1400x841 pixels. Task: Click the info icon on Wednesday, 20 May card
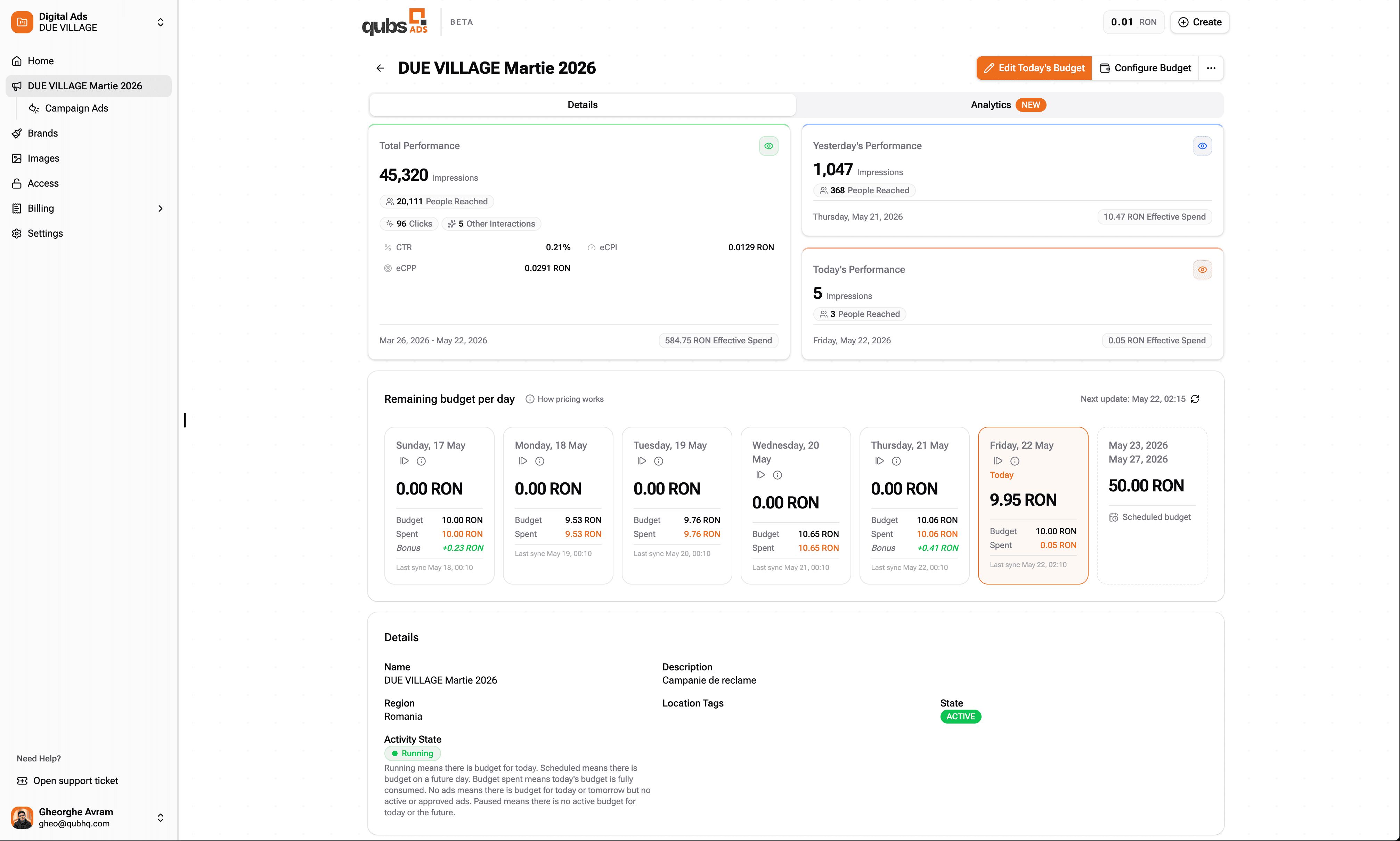pyautogui.click(x=778, y=475)
